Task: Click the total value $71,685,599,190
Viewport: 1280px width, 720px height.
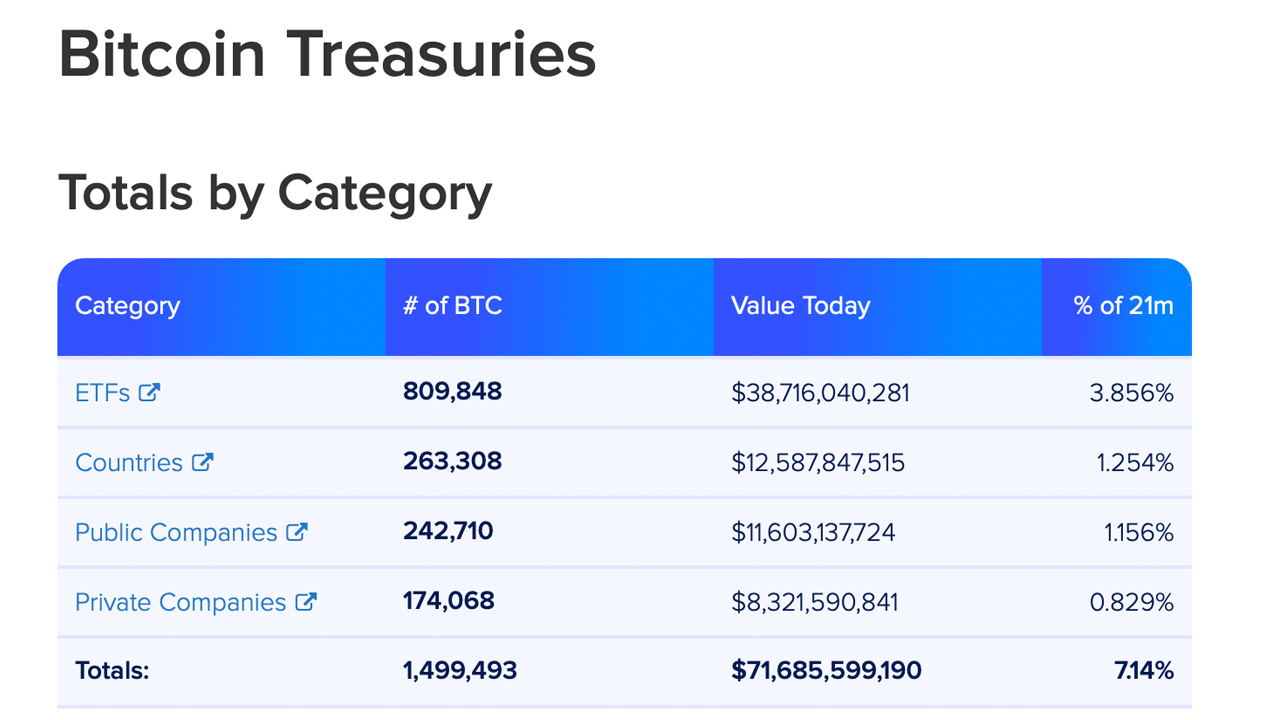Action: 826,670
